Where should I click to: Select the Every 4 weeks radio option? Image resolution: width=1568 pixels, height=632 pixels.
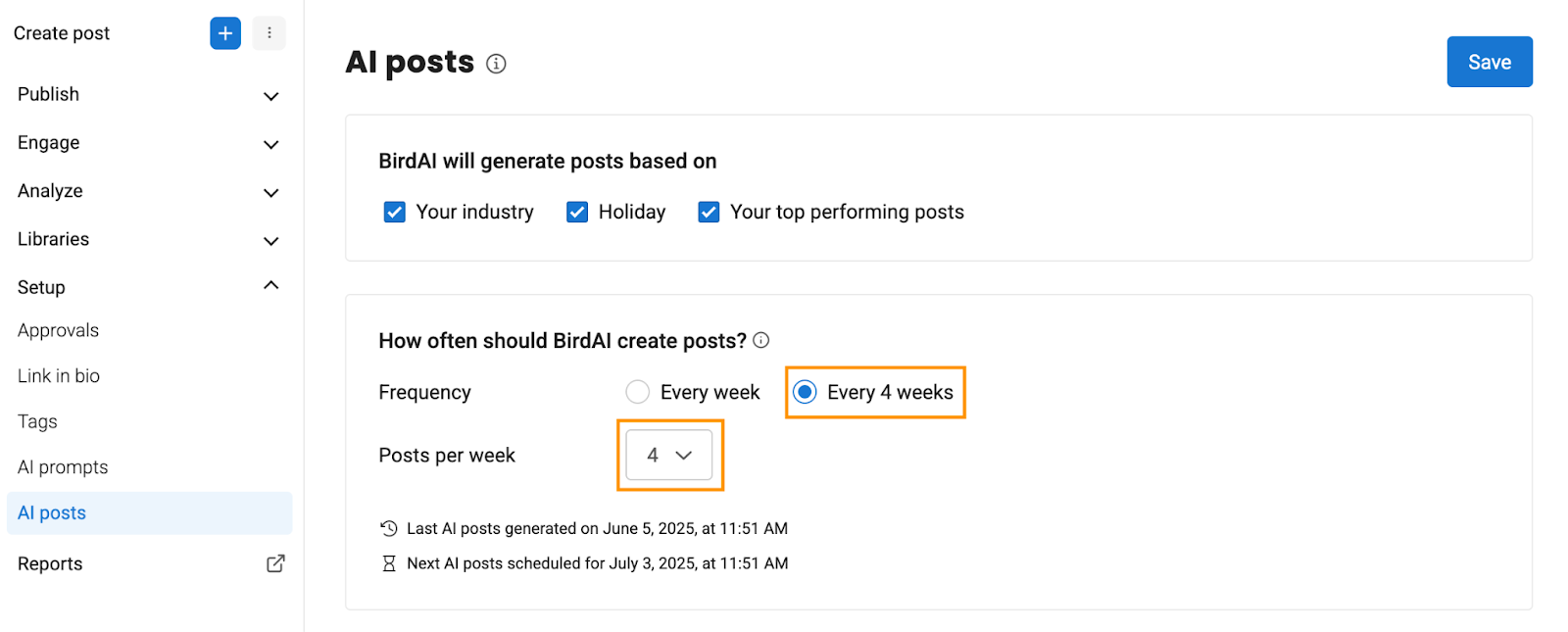(x=805, y=392)
